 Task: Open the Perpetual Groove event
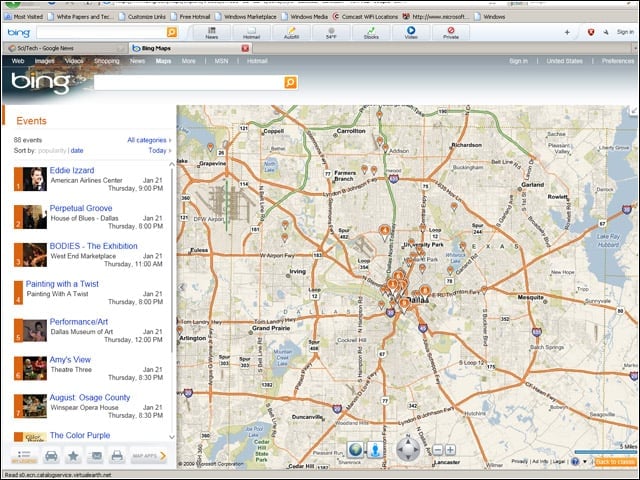point(81,208)
